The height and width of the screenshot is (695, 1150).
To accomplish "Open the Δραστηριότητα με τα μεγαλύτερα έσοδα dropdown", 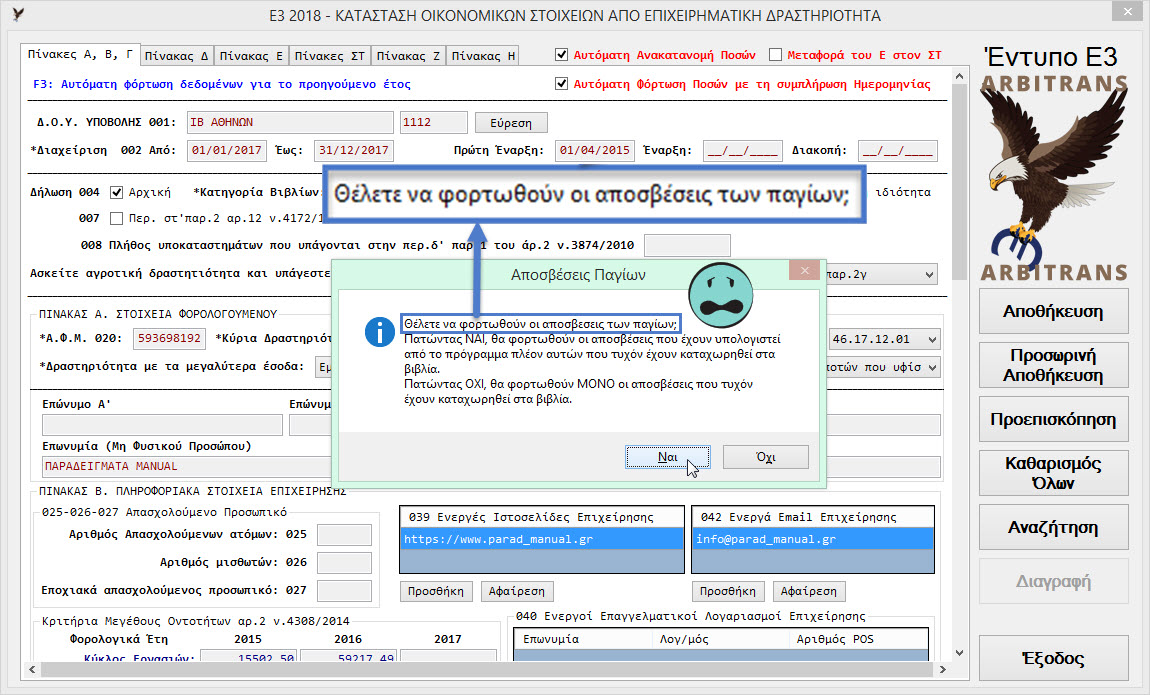I will tap(932, 367).
